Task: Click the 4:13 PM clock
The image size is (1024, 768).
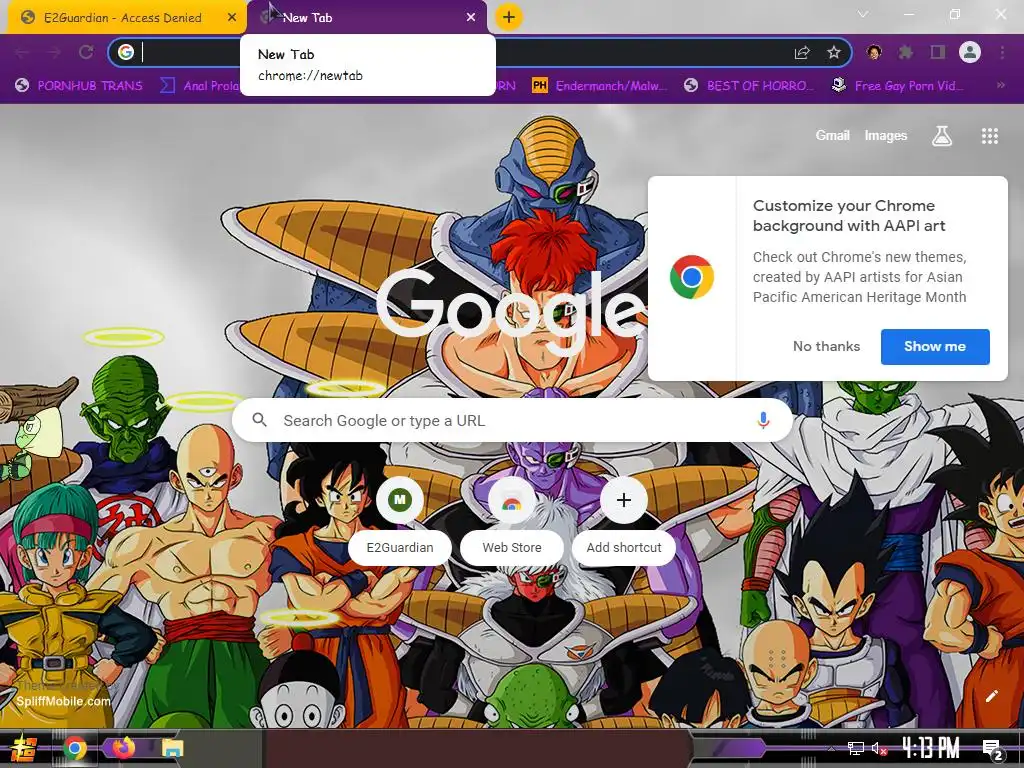Action: tap(931, 747)
